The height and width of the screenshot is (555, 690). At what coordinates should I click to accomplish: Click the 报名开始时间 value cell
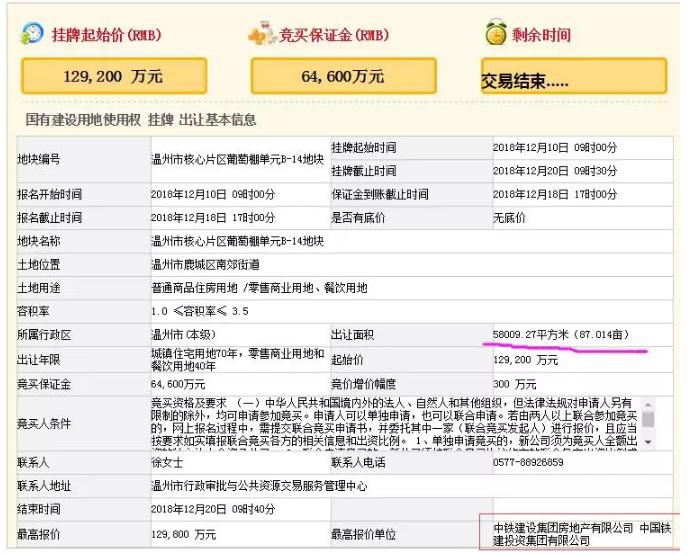pyautogui.click(x=240, y=194)
